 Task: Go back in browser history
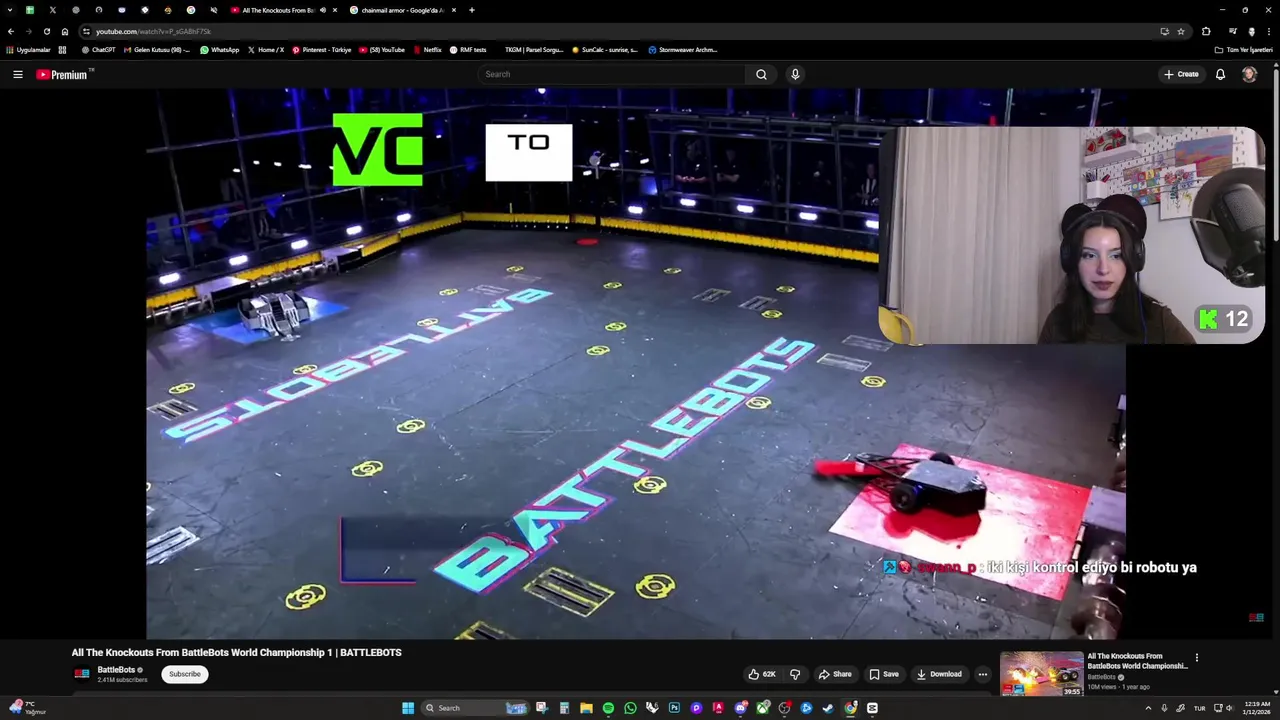tap(11, 31)
